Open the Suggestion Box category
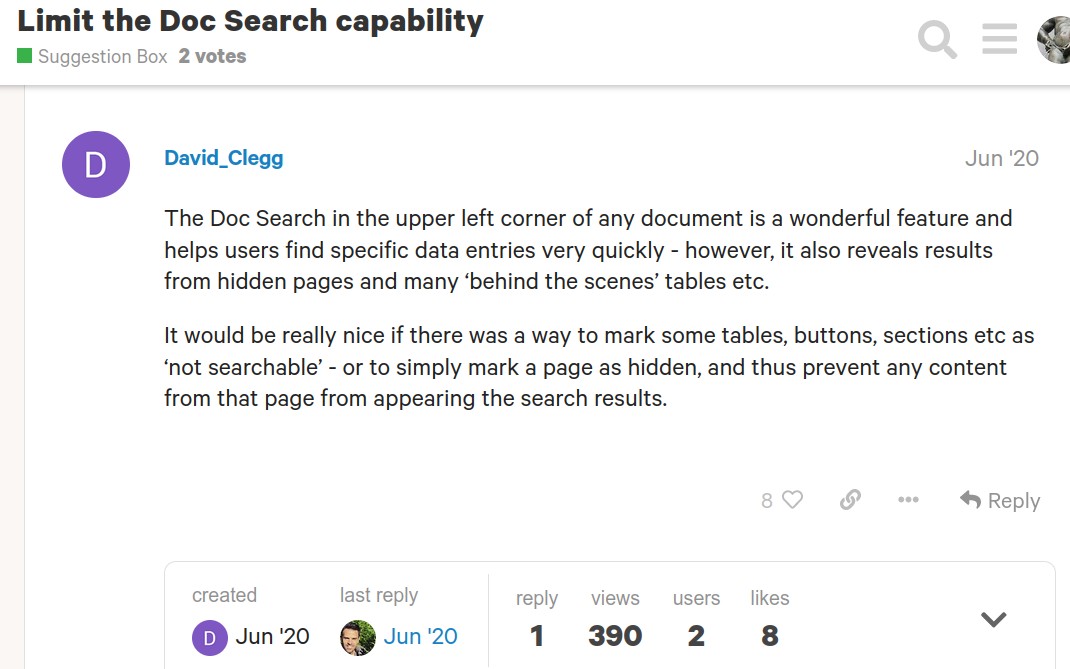The image size is (1070, 669). [x=102, y=56]
